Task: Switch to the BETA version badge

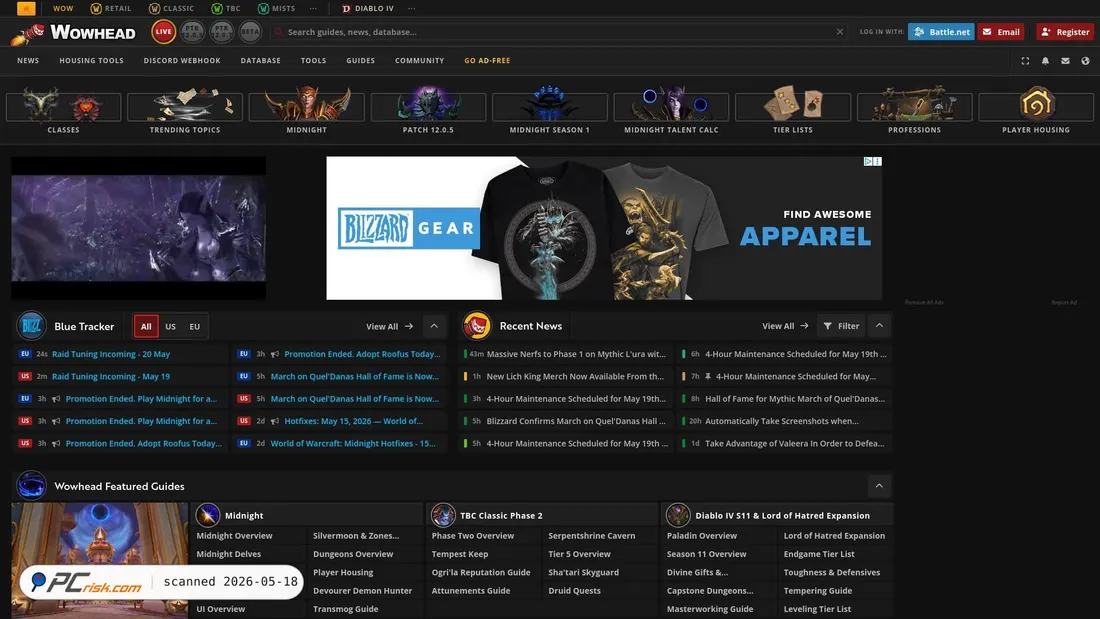Action: point(250,32)
